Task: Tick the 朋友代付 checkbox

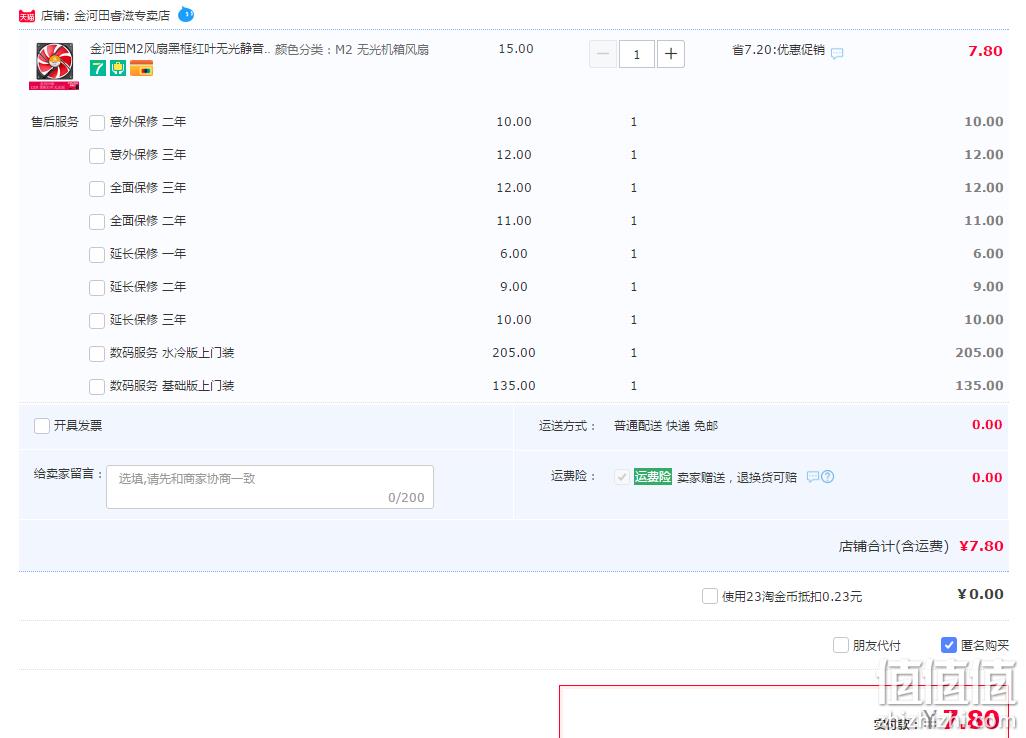Action: pos(841,645)
